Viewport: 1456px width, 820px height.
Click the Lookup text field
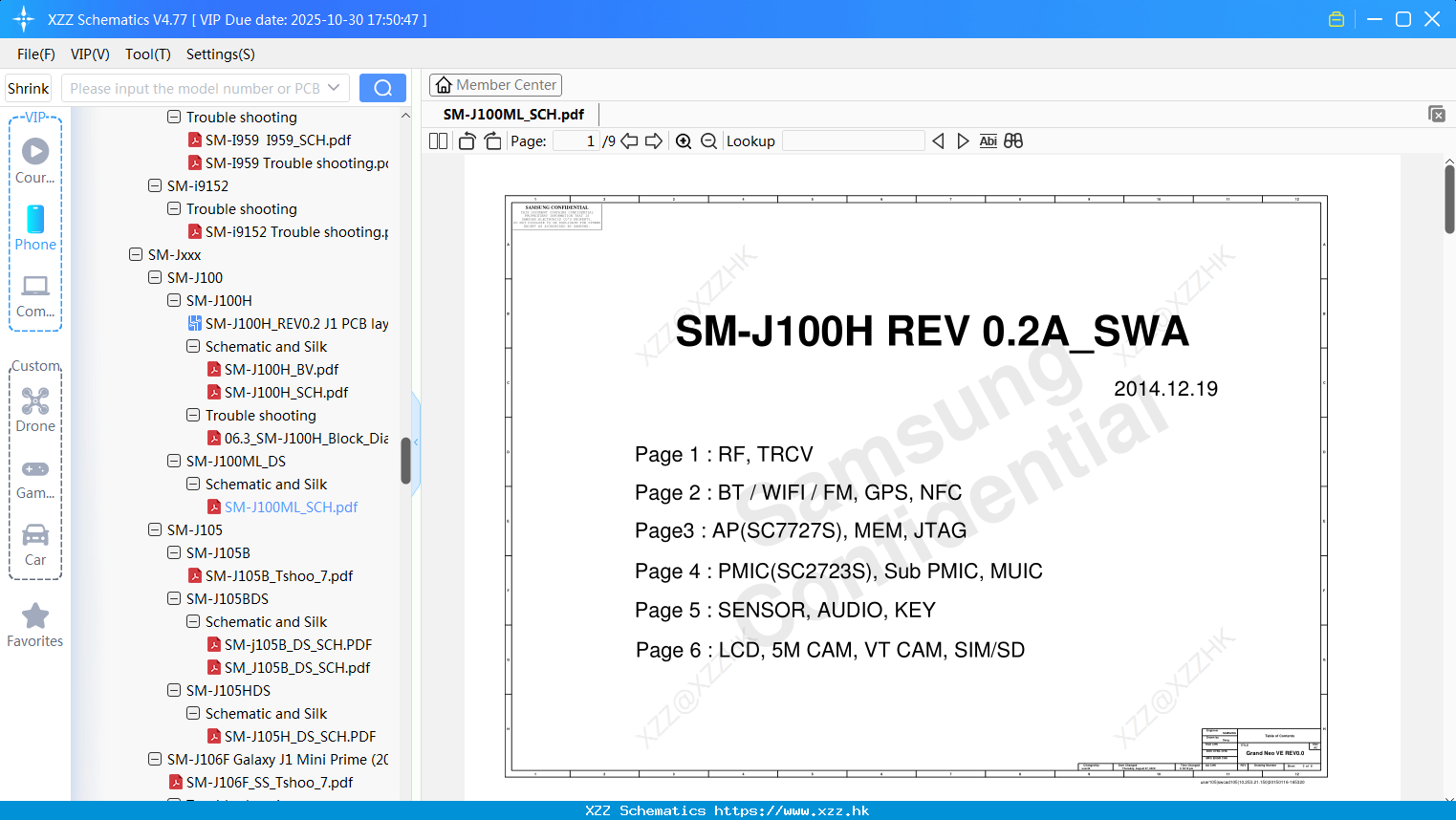click(x=853, y=140)
